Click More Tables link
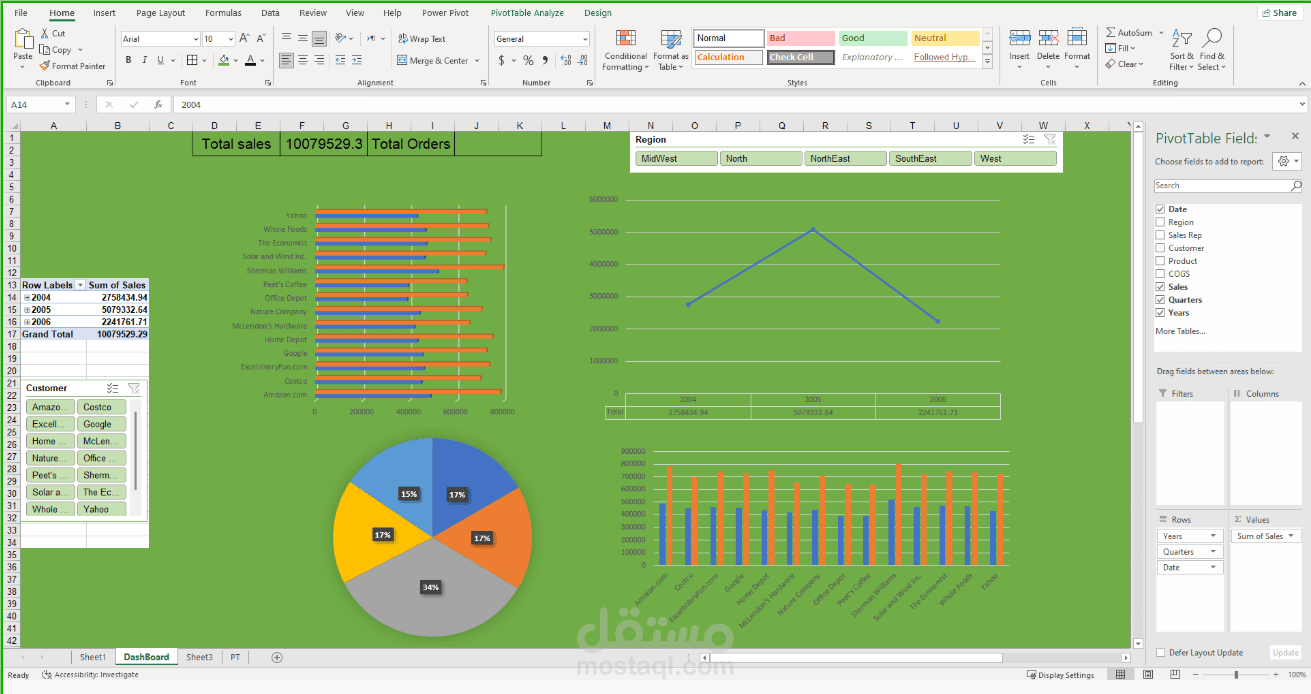The height and width of the screenshot is (694, 1311). (1180, 331)
